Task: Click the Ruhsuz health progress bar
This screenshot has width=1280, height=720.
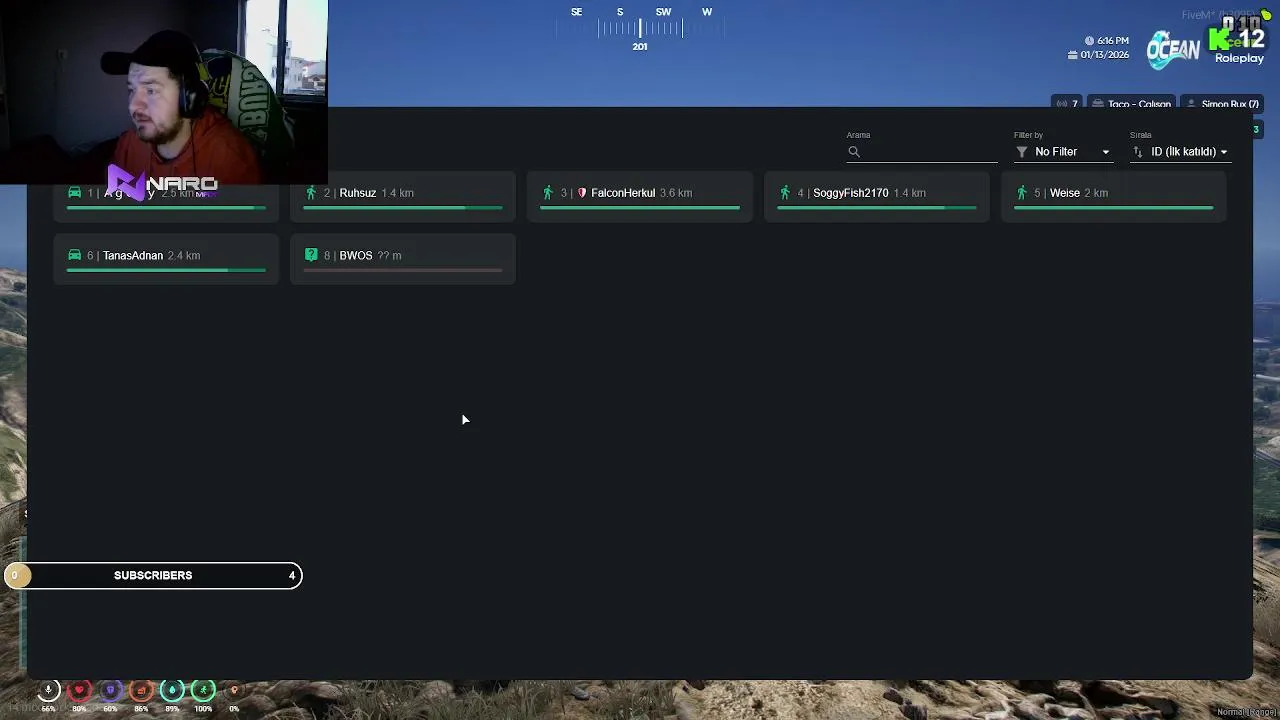Action: click(403, 208)
